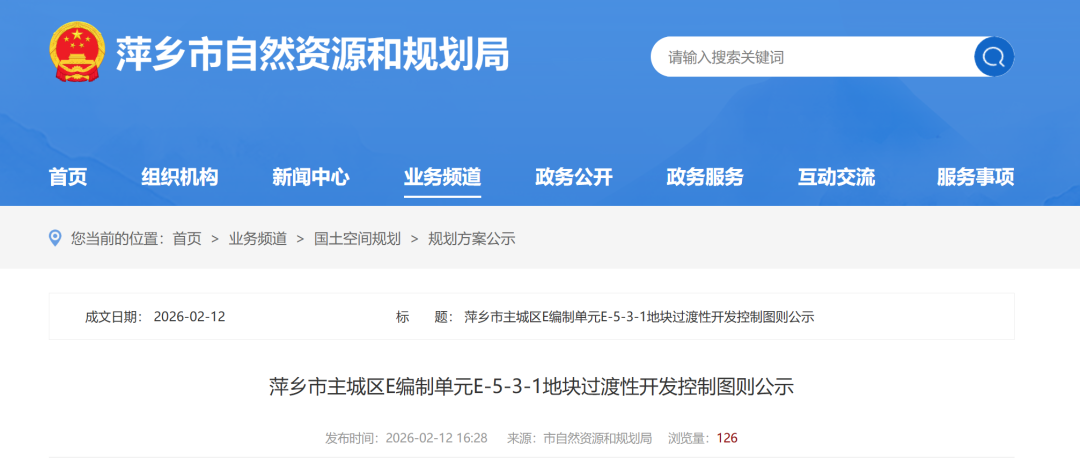
Task: Click the 发布时间 2026-02-12 16:28 text
Action: point(406,438)
